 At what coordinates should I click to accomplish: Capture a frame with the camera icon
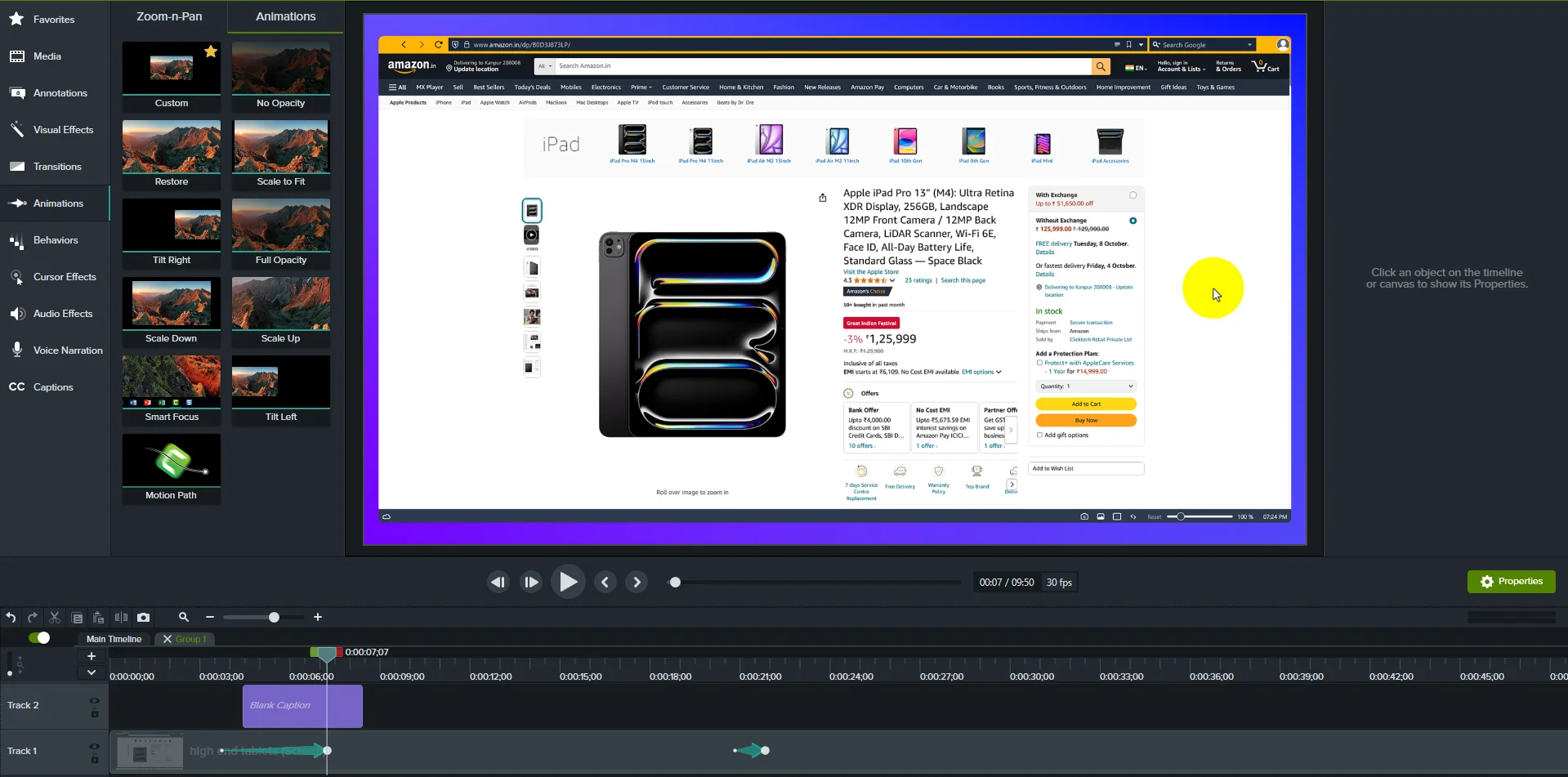click(143, 618)
